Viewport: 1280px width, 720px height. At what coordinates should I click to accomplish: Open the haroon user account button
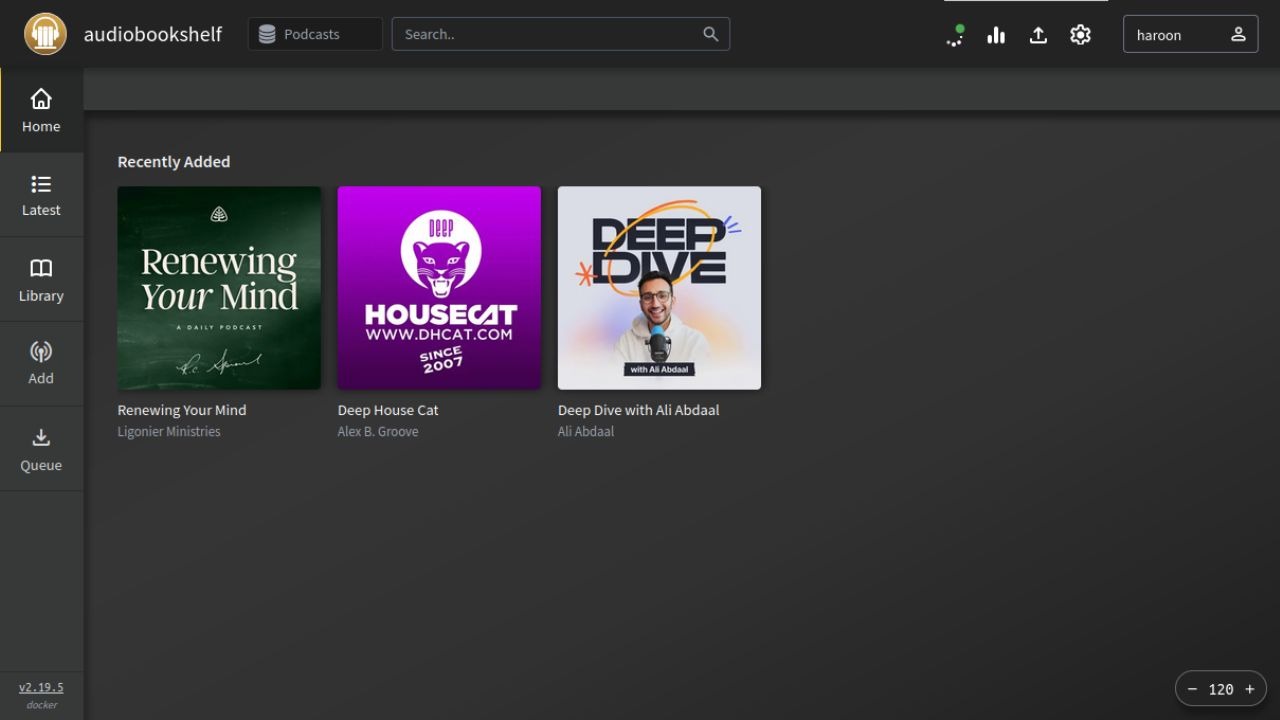(x=1190, y=34)
